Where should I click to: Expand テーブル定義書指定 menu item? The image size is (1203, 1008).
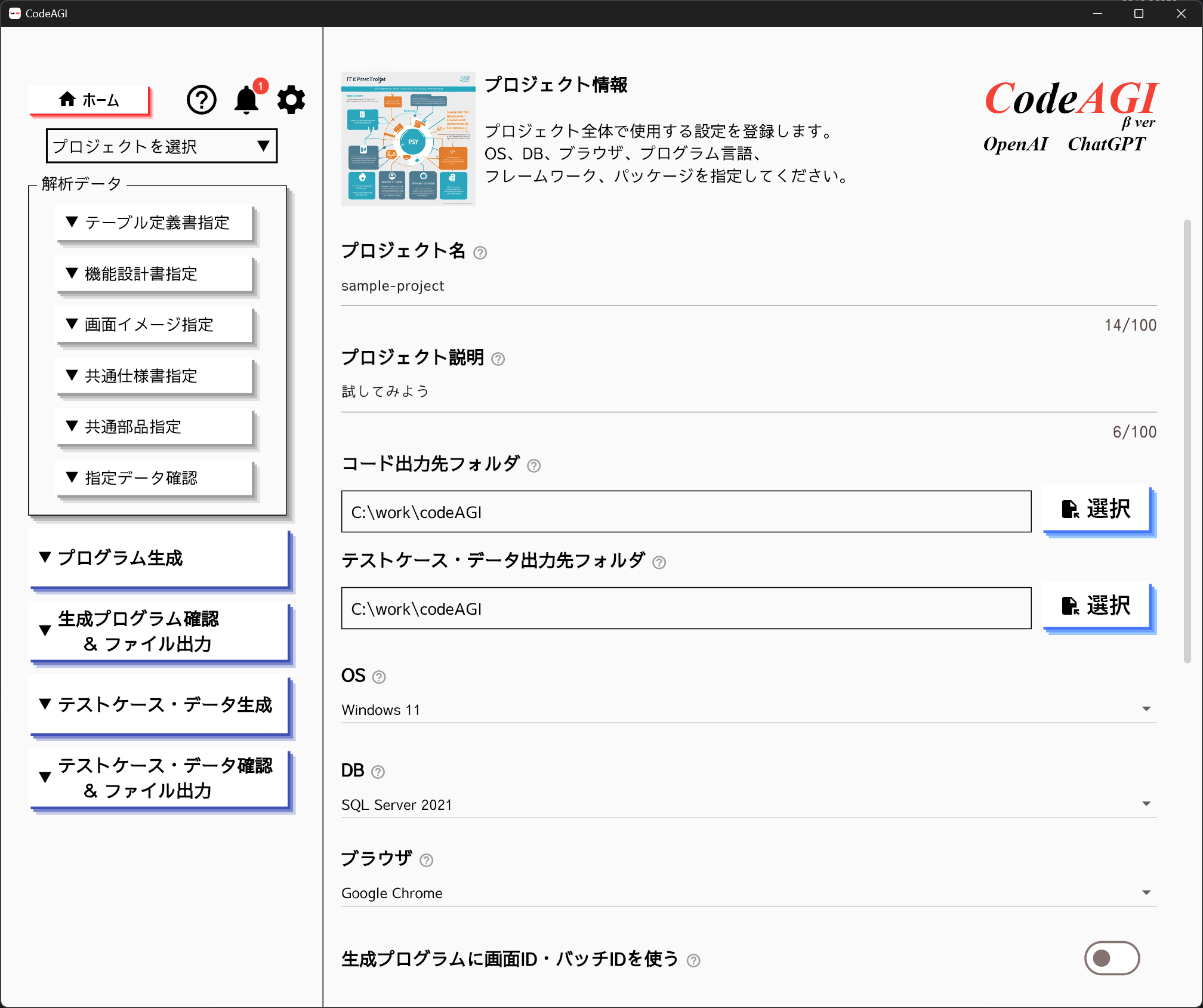coord(155,223)
